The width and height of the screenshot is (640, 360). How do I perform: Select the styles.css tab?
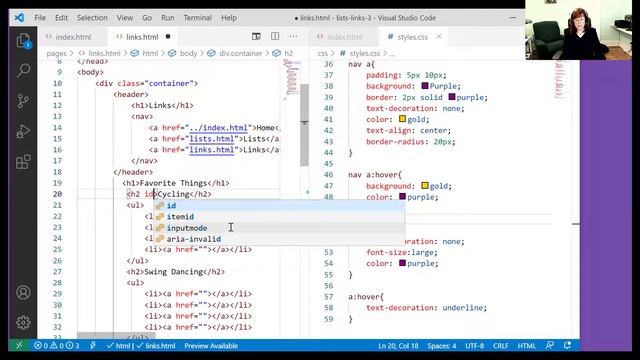(412, 37)
